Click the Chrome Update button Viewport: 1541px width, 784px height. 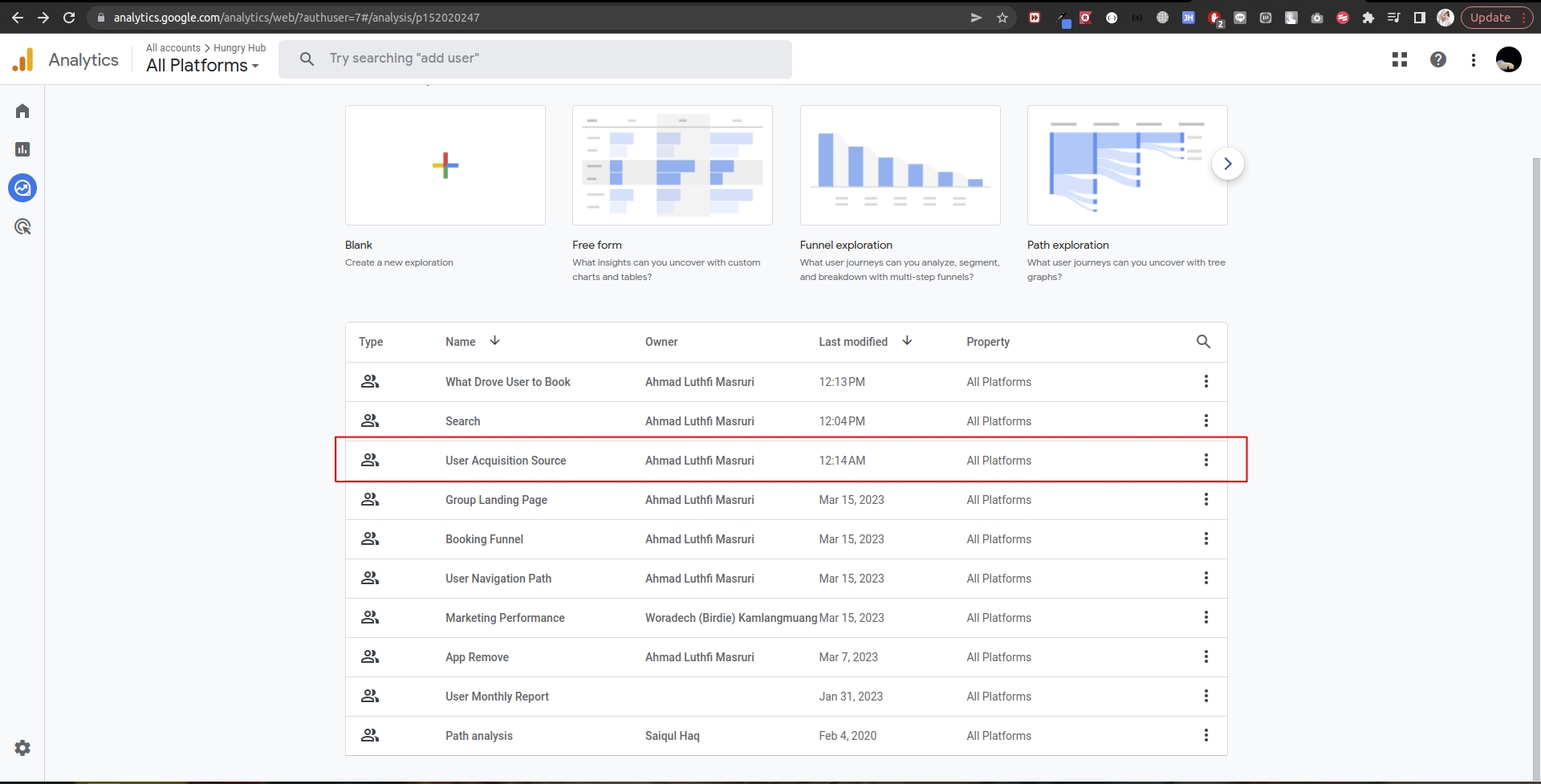[x=1490, y=18]
